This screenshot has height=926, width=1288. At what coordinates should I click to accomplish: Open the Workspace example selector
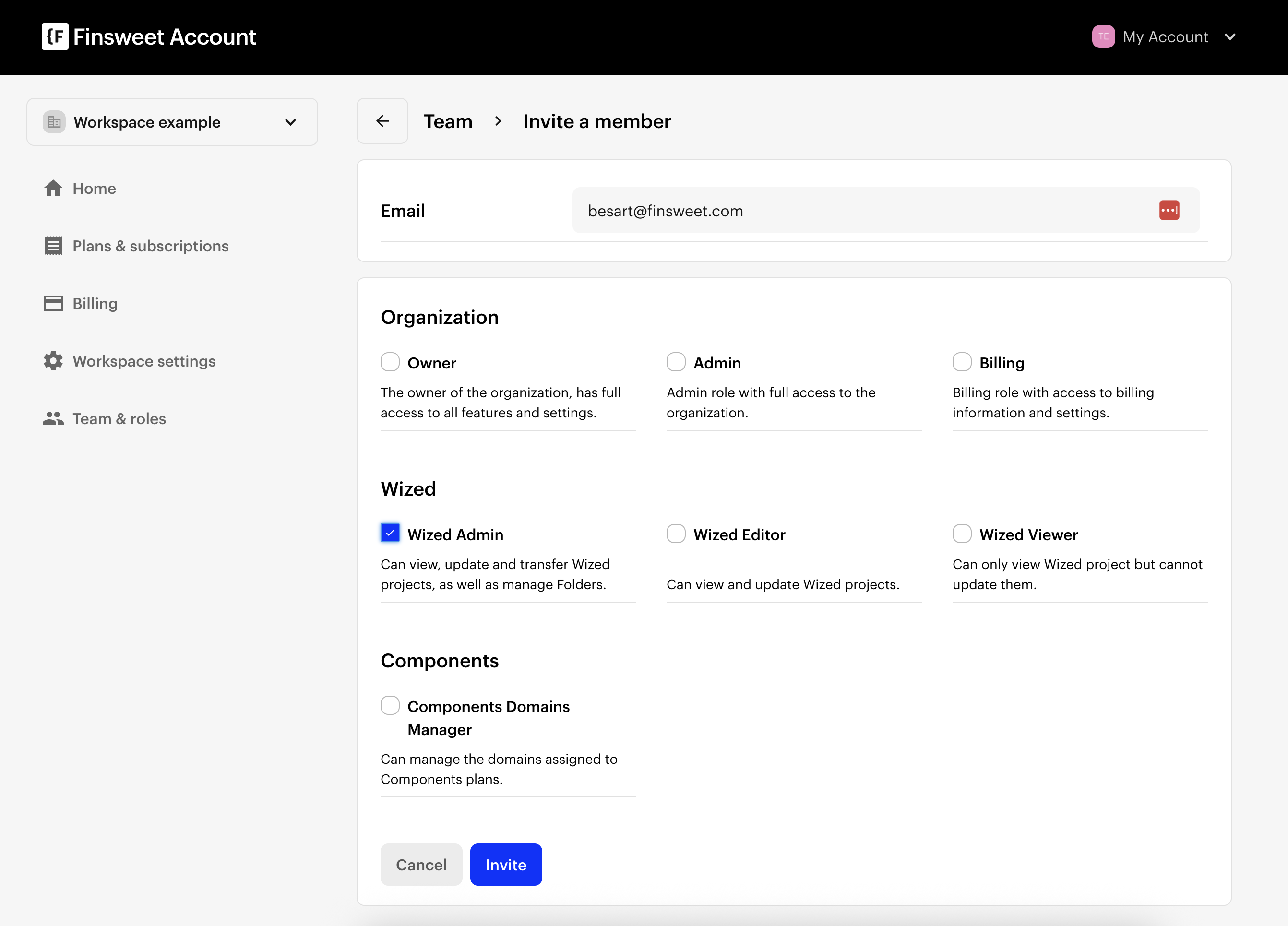tap(172, 122)
